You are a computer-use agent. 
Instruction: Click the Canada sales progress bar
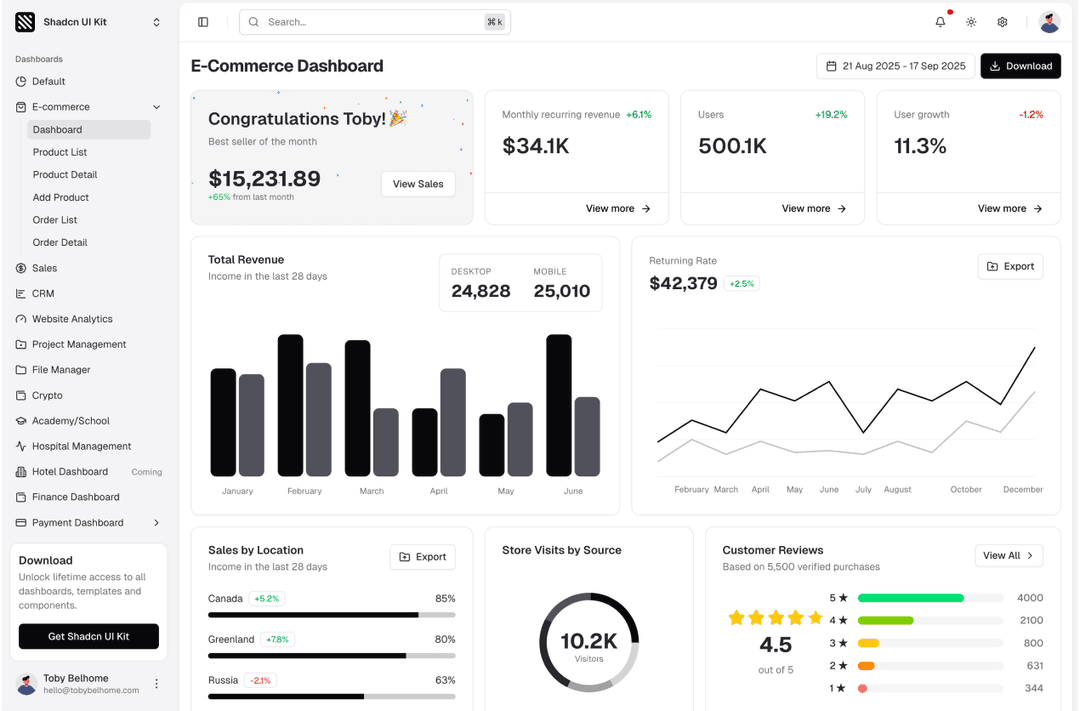330,612
